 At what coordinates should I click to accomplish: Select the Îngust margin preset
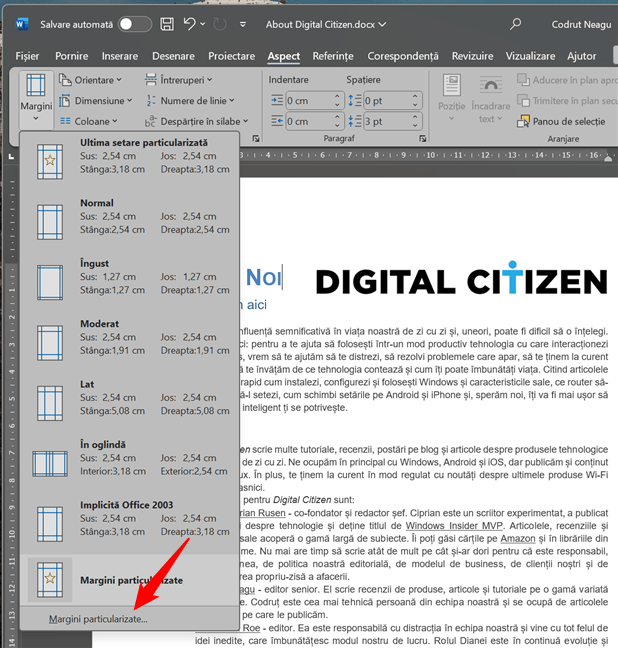click(x=130, y=282)
